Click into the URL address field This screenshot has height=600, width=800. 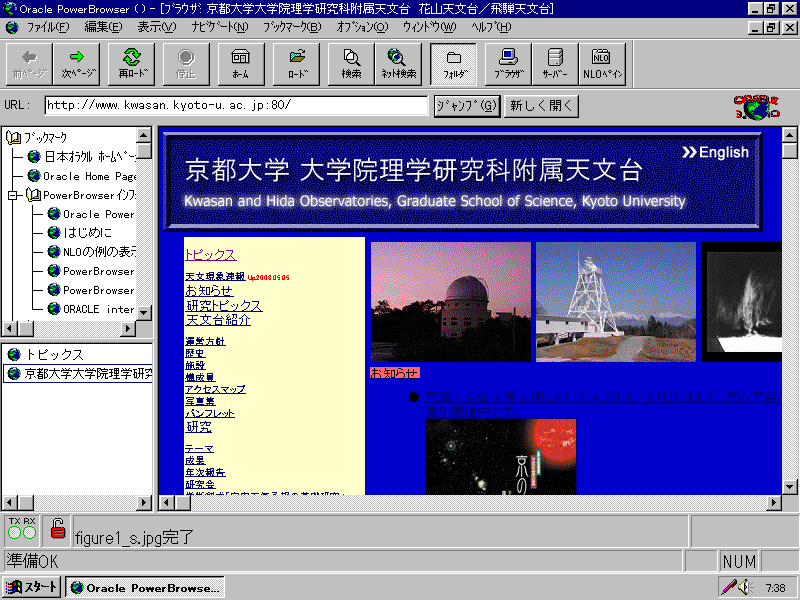click(x=236, y=106)
